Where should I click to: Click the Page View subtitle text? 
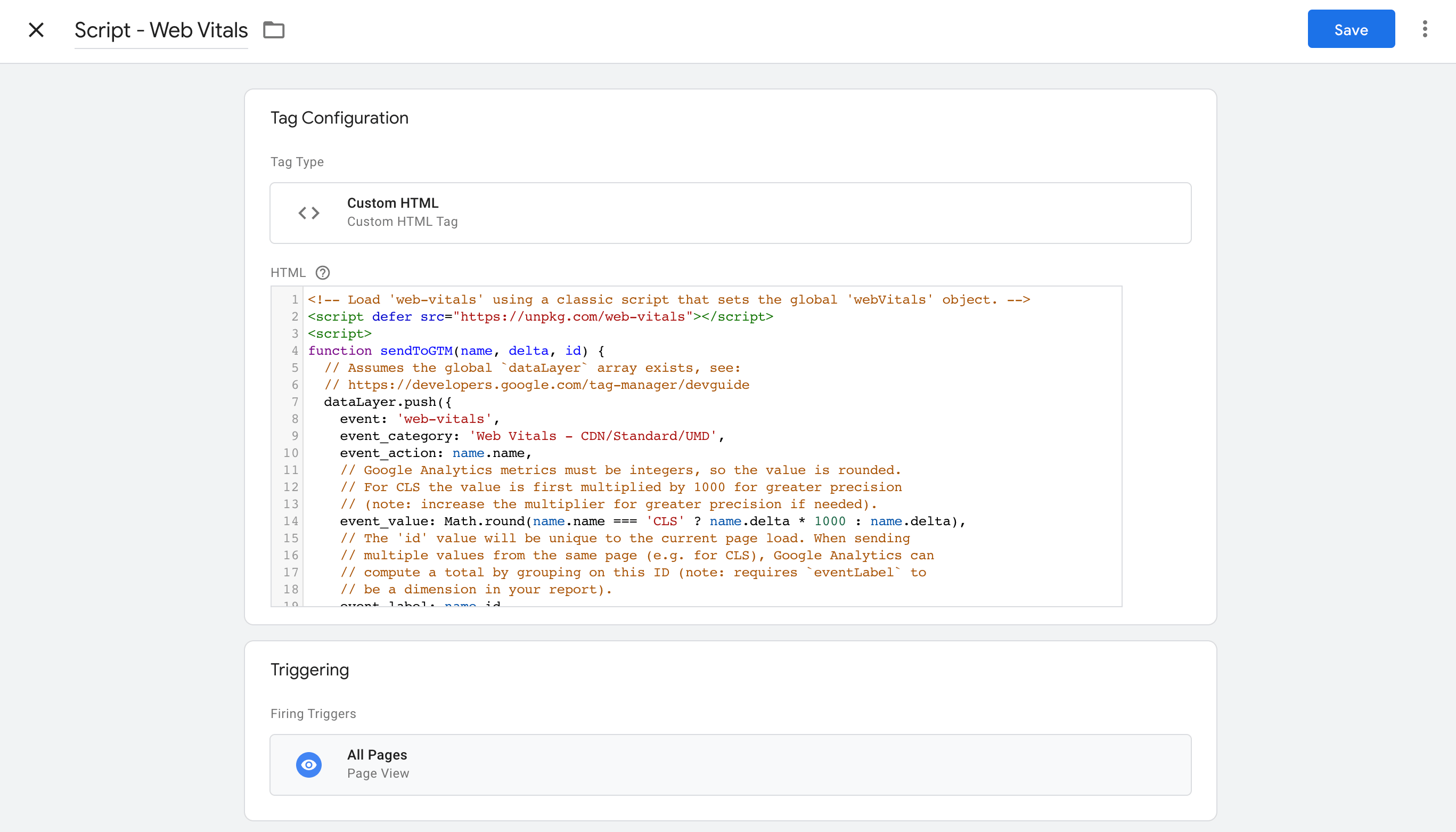(x=378, y=774)
